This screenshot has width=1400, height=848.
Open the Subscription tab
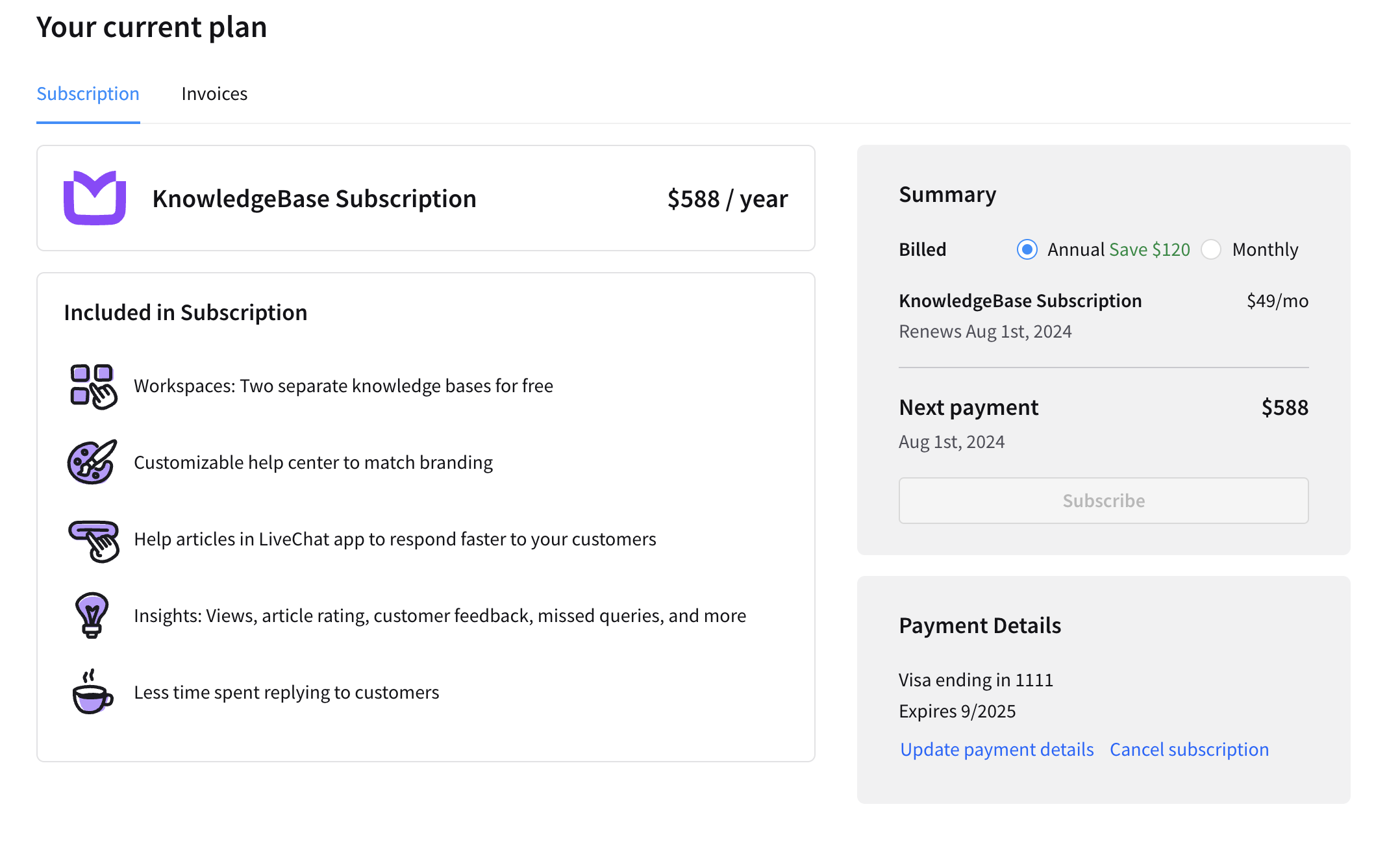tap(88, 94)
